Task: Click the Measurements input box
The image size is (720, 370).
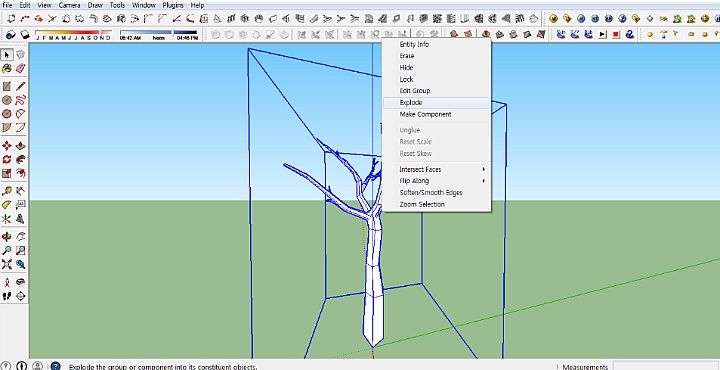Action: [x=666, y=366]
